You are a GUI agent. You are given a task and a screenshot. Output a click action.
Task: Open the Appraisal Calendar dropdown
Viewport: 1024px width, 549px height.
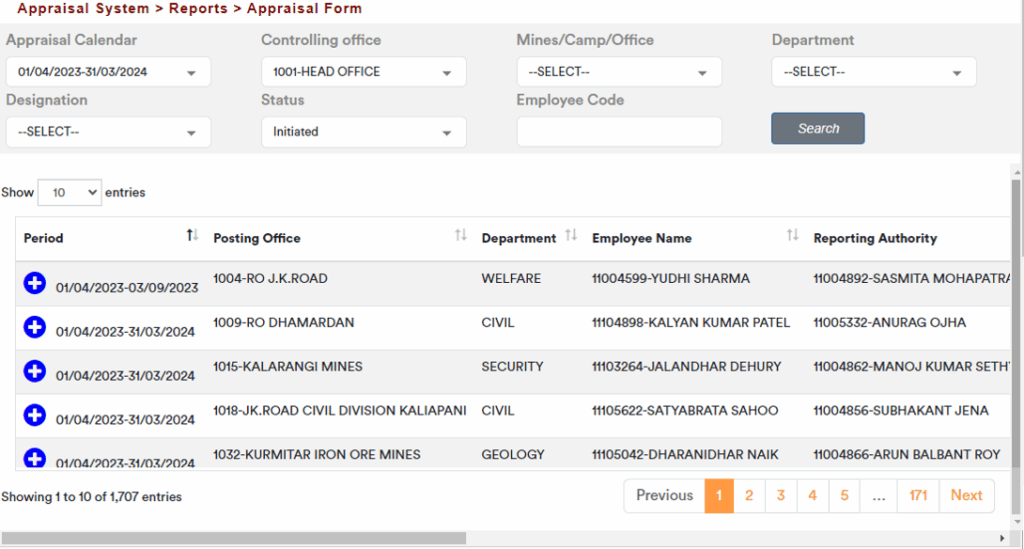[x=108, y=72]
